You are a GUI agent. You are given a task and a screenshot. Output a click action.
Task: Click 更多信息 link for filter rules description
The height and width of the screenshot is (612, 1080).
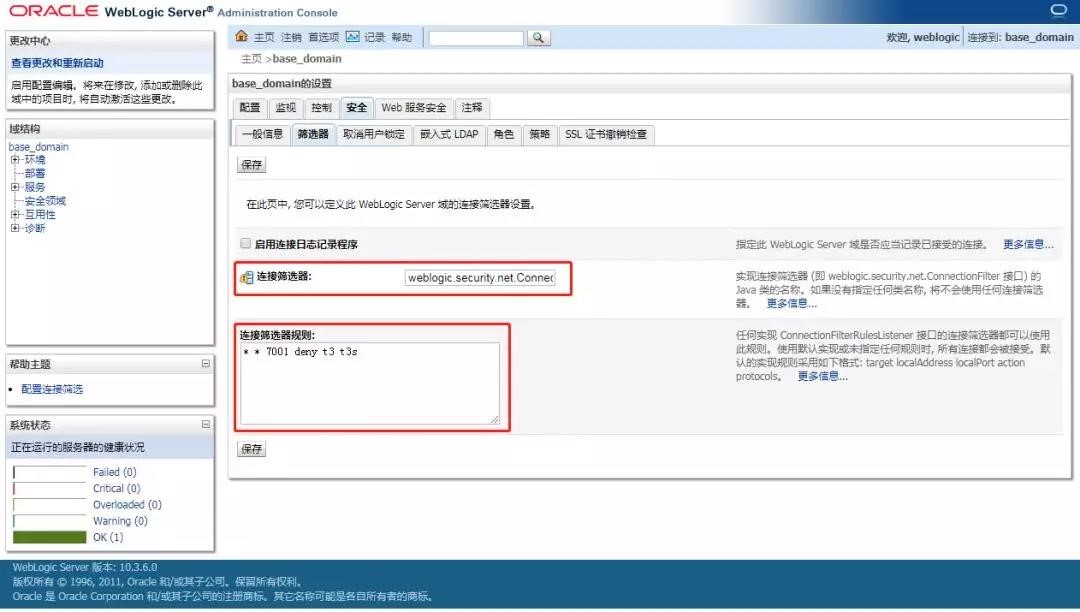tap(822, 377)
